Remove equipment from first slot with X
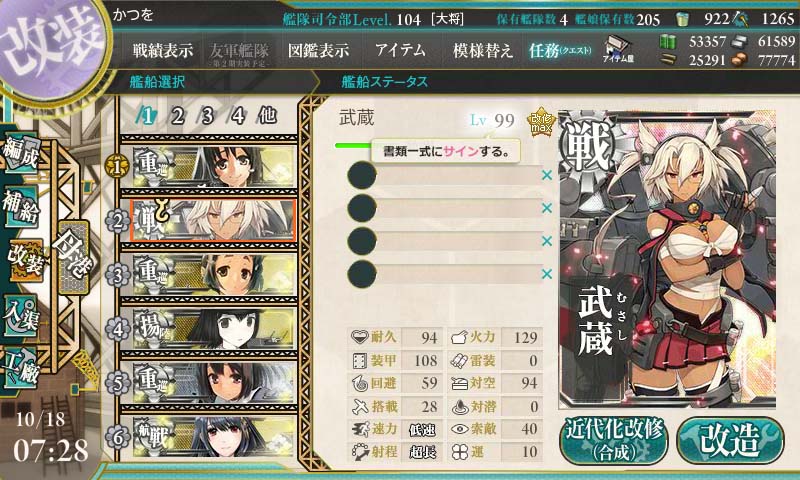Image resolution: width=800 pixels, height=480 pixels. [x=547, y=175]
